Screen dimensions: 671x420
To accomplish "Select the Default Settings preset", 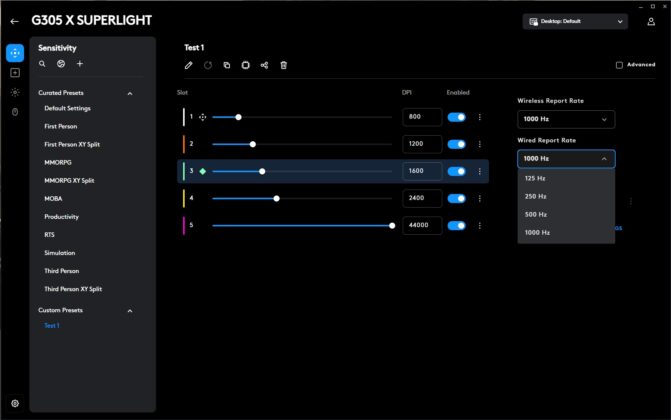I will pyautogui.click(x=68, y=108).
